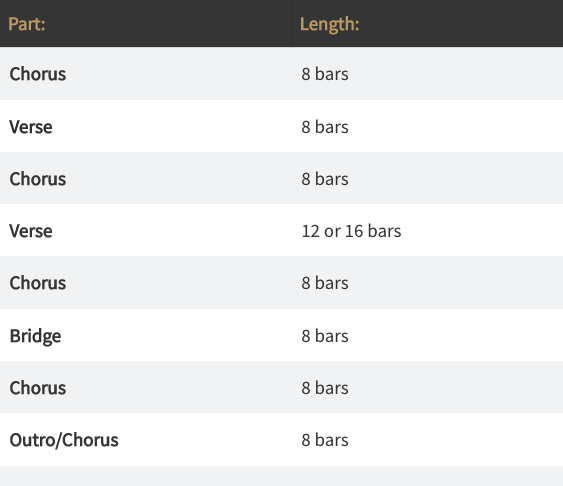Image resolution: width=563 pixels, height=486 pixels.
Task: Select "8 bars" in the first Chorus row
Action: pos(325,74)
